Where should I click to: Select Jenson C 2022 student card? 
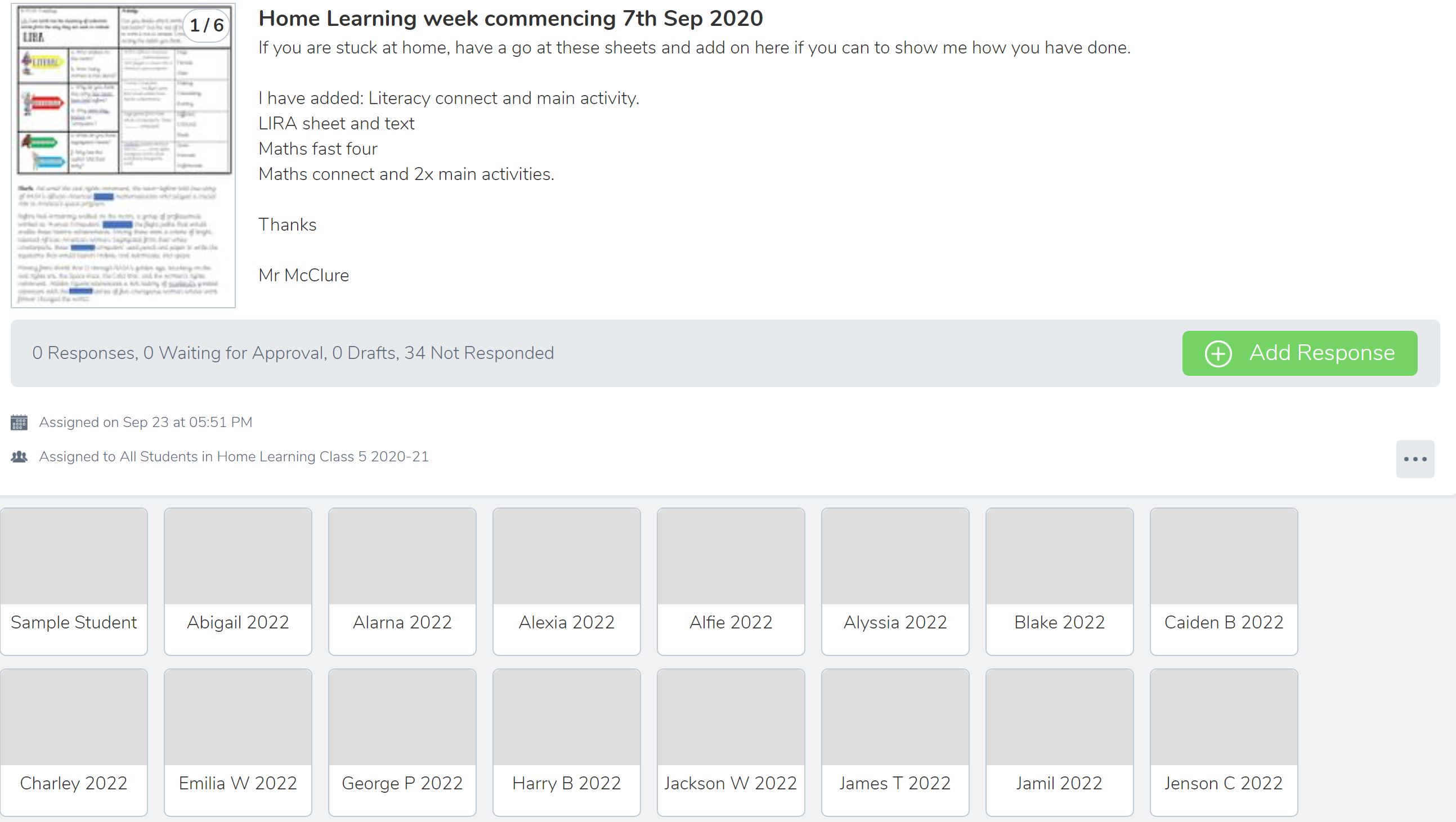point(1224,742)
